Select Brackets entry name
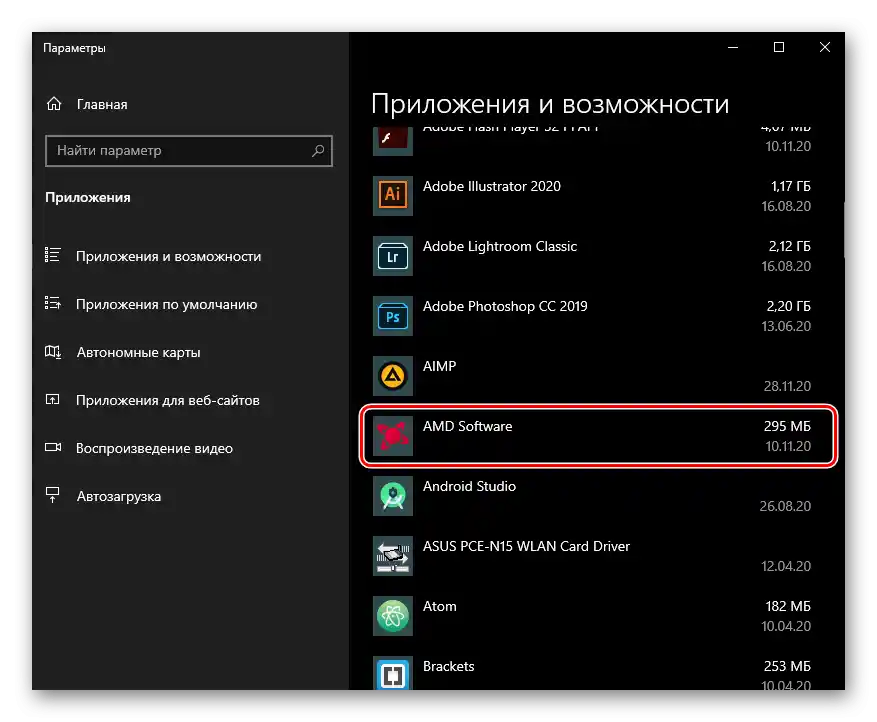This screenshot has width=877, height=722. click(x=449, y=666)
